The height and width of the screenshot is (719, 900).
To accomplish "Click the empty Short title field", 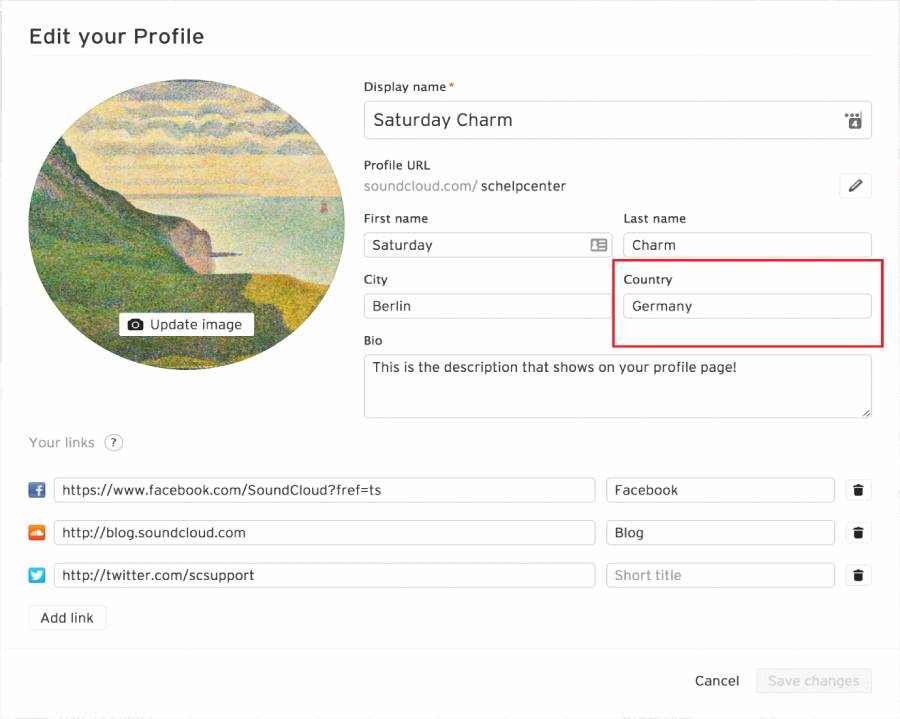I will coord(720,575).
